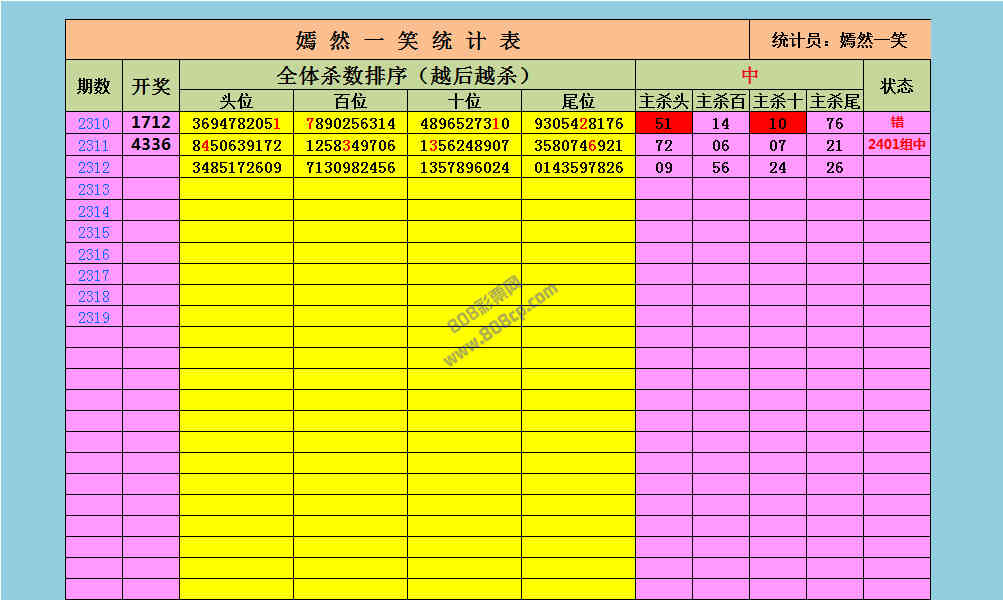Screen dimensions: 1003x600
Task: Click the 头位 sub-header
Action: click(x=236, y=101)
